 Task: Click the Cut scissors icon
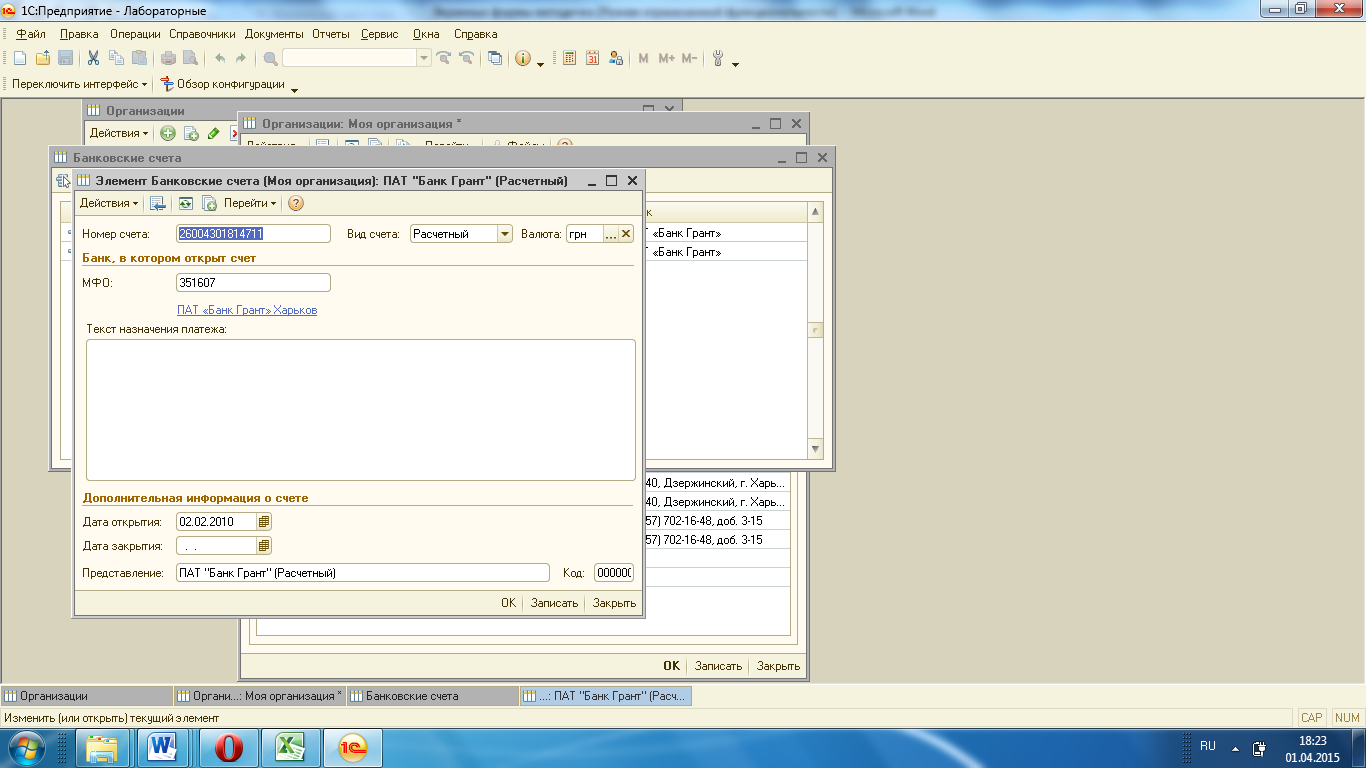[x=93, y=58]
